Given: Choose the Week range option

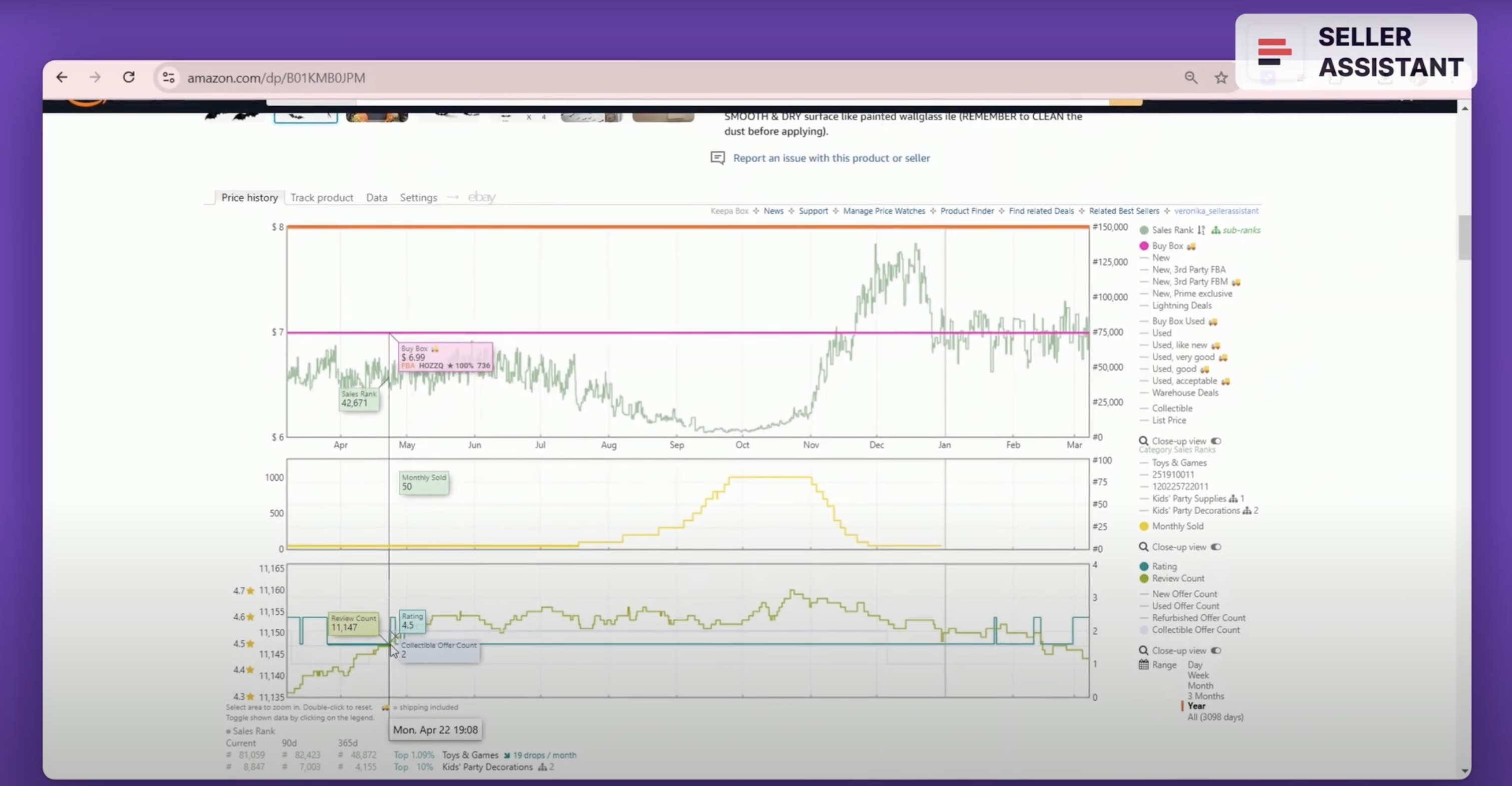Looking at the screenshot, I should tap(1198, 675).
